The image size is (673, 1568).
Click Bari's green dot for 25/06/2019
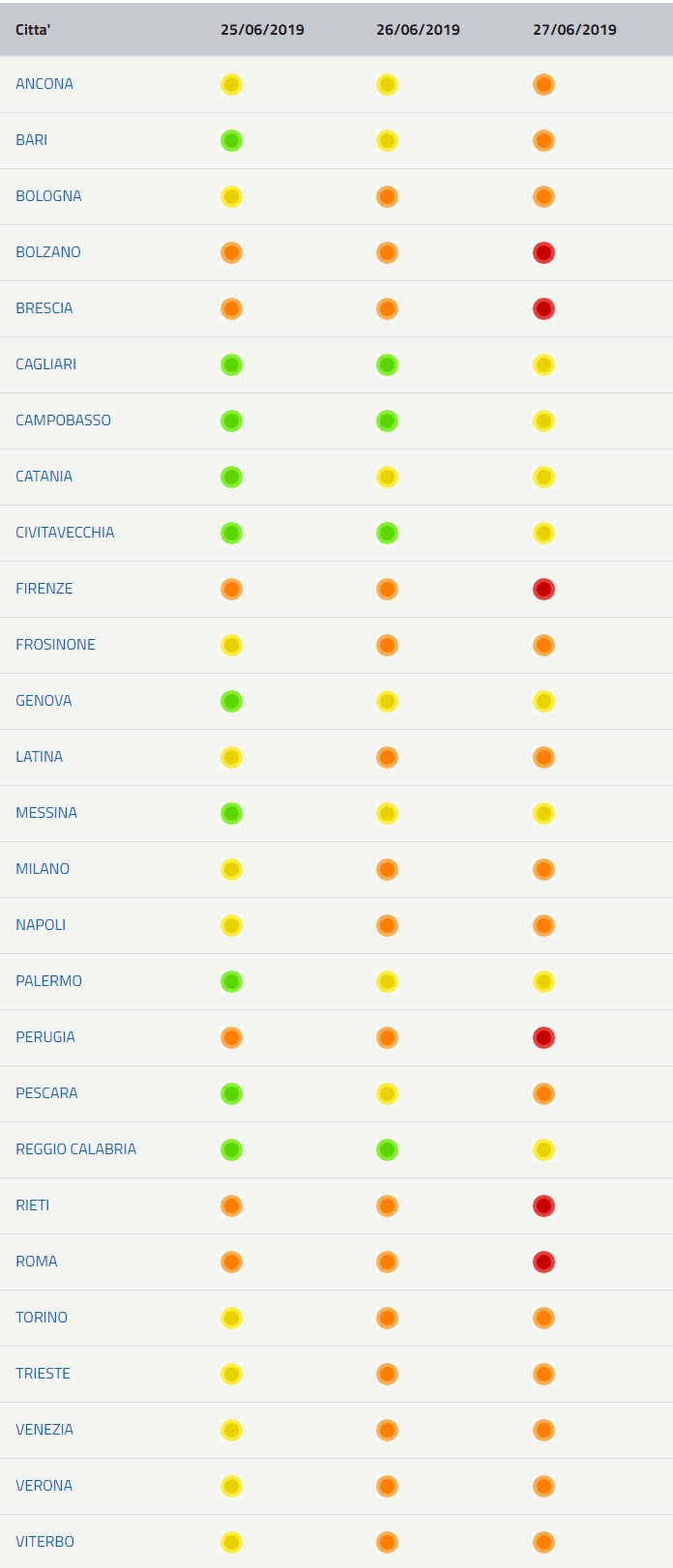(x=231, y=140)
